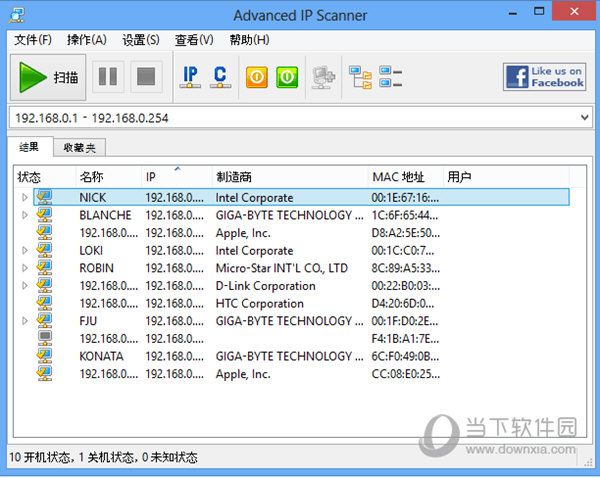
Task: Sort by the 名称 column header
Action: (x=109, y=177)
